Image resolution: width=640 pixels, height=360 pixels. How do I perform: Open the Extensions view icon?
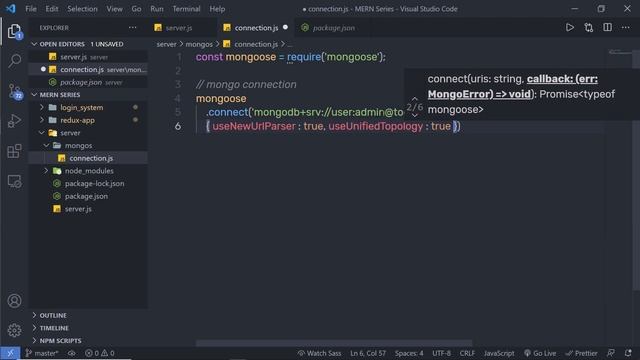click(14, 151)
